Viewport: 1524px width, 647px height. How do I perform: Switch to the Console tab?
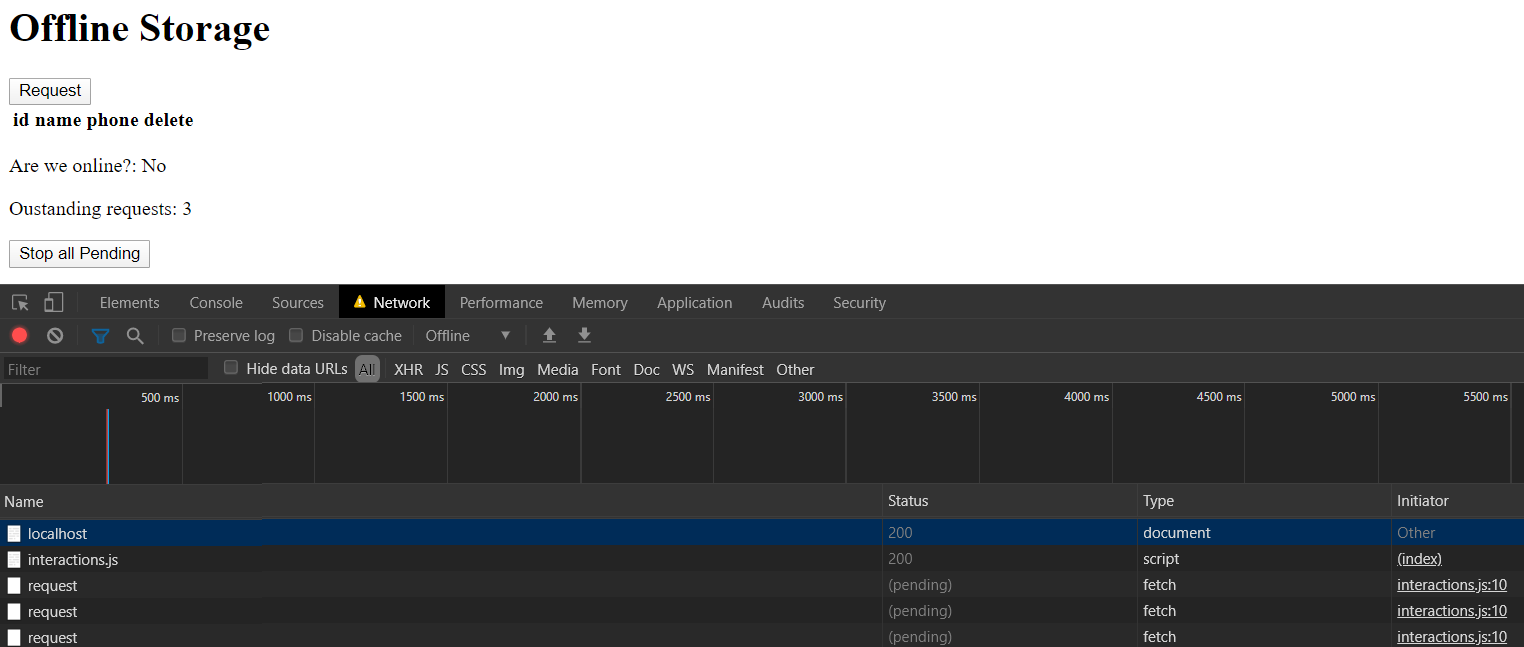click(x=216, y=303)
